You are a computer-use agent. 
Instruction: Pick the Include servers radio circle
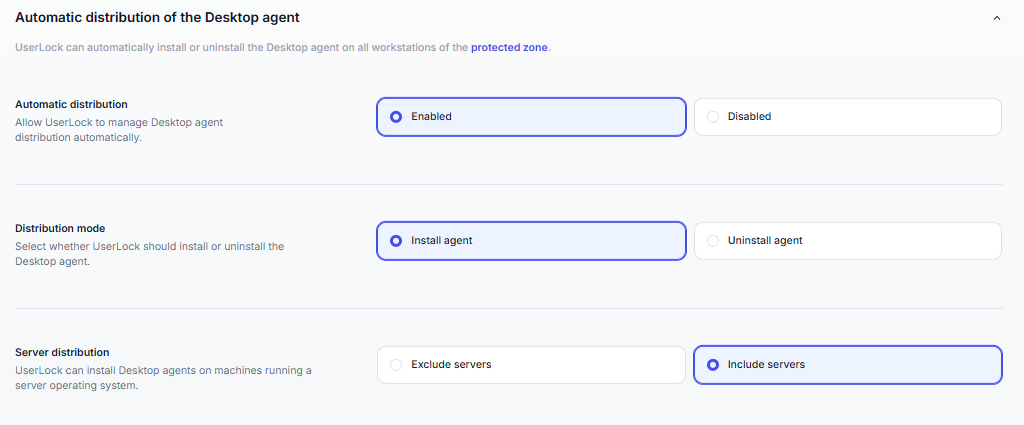coord(713,365)
